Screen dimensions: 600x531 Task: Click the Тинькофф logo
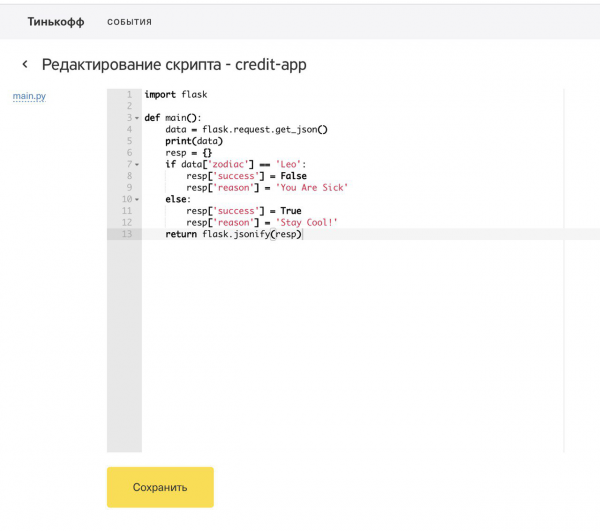pos(55,21)
